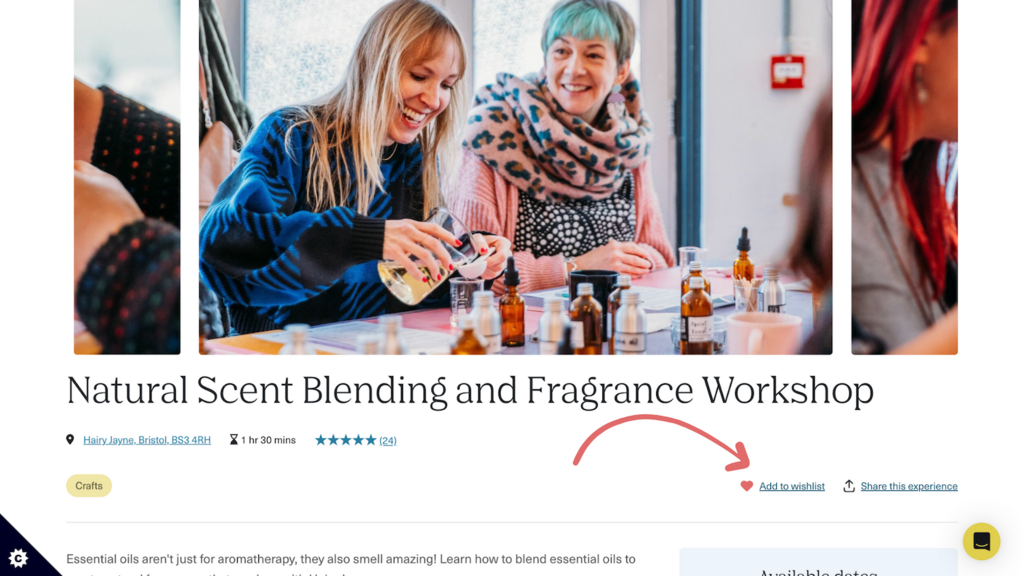Open the main workshop photo
The height and width of the screenshot is (576, 1024).
515,176
